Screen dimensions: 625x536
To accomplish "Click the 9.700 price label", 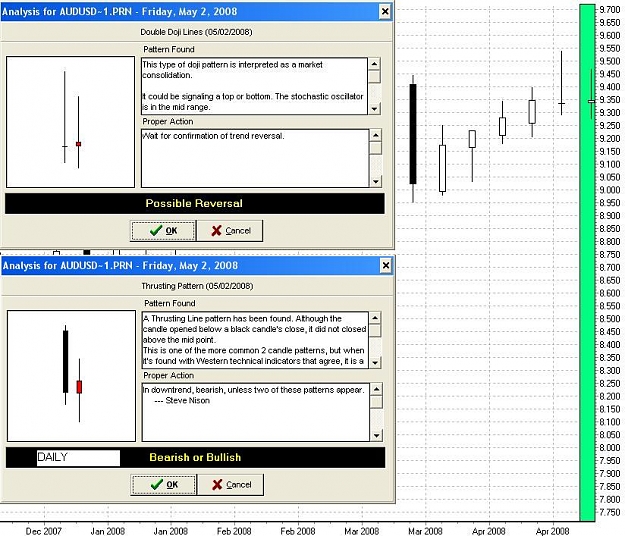I will pos(610,10).
